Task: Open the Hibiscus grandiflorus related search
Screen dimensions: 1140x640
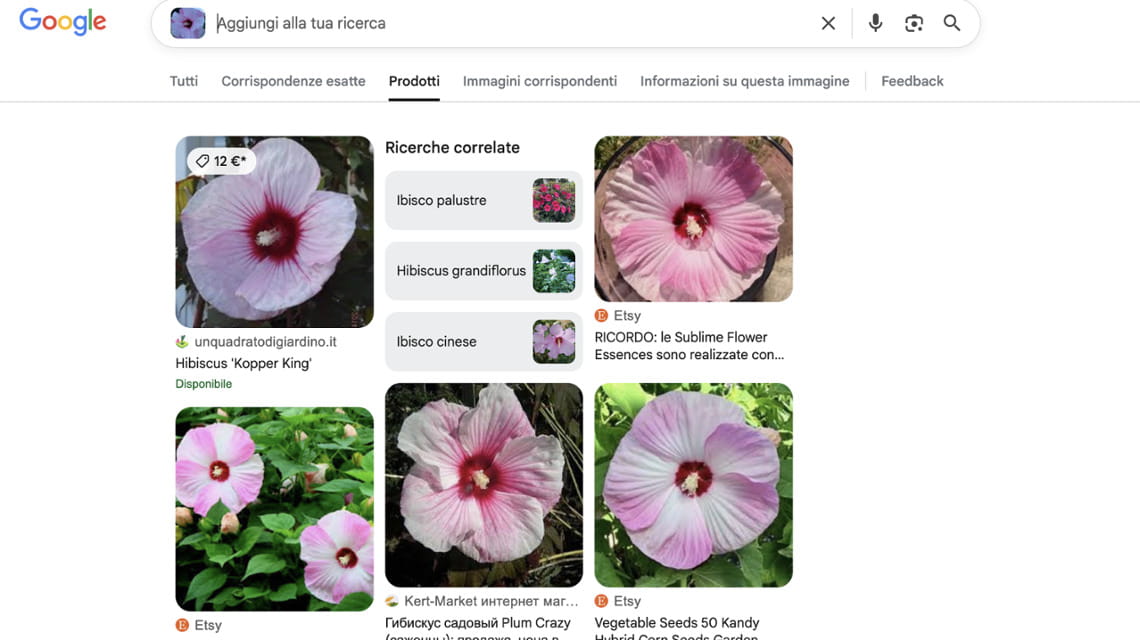Action: [x=483, y=270]
